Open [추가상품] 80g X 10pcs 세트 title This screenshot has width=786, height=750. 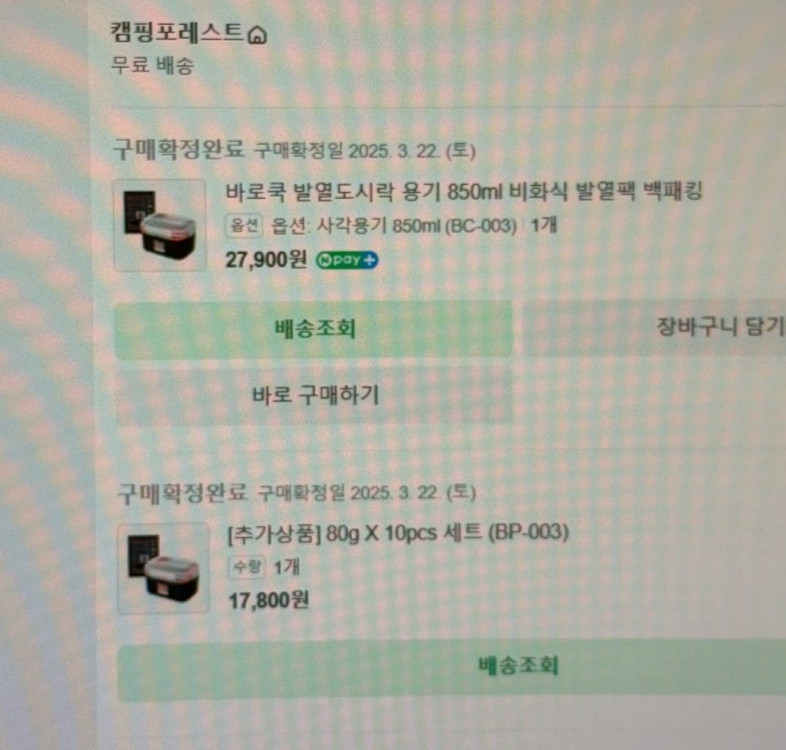398,533
